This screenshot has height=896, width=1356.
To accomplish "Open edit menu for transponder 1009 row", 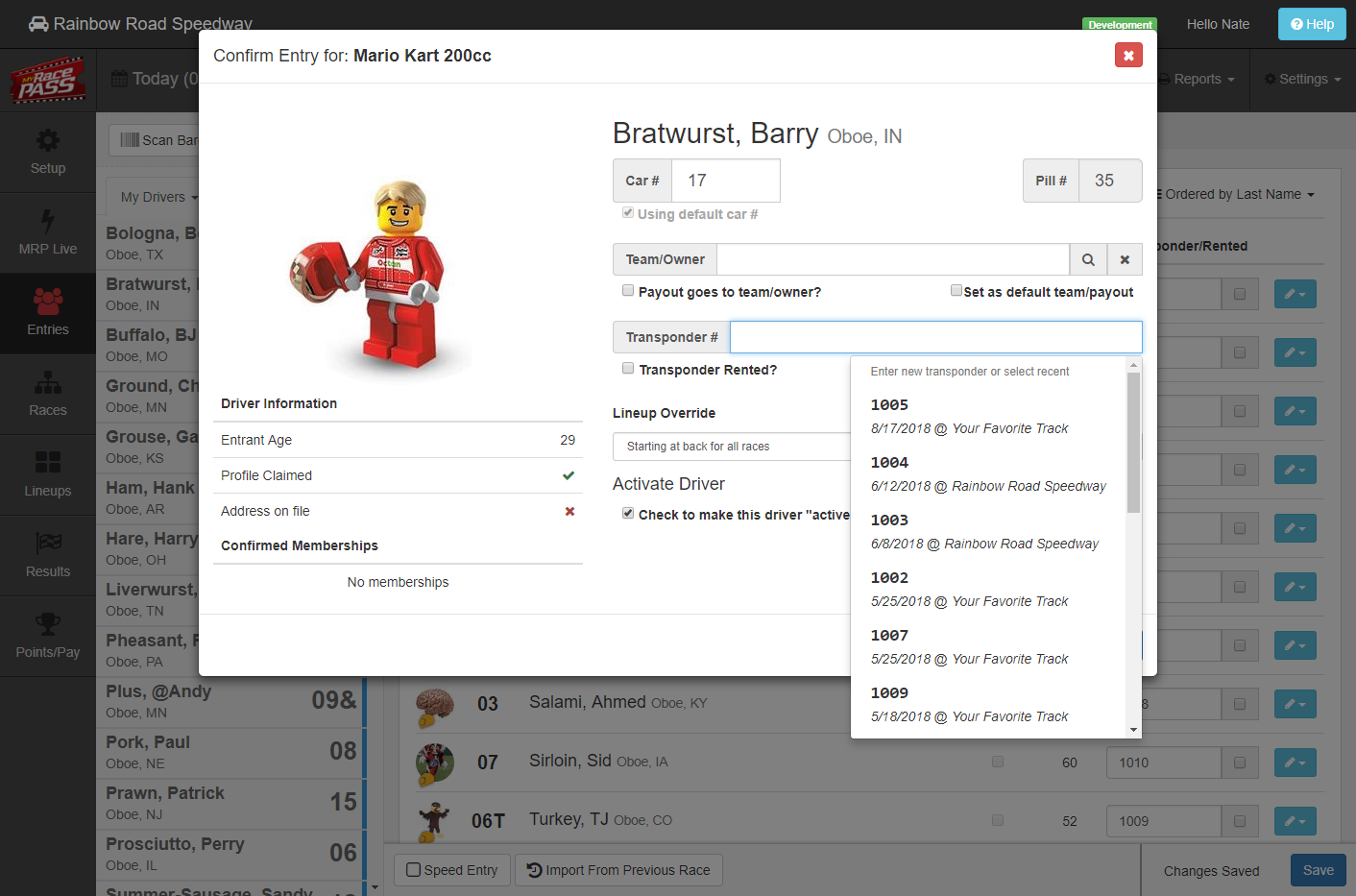I will 1295,821.
